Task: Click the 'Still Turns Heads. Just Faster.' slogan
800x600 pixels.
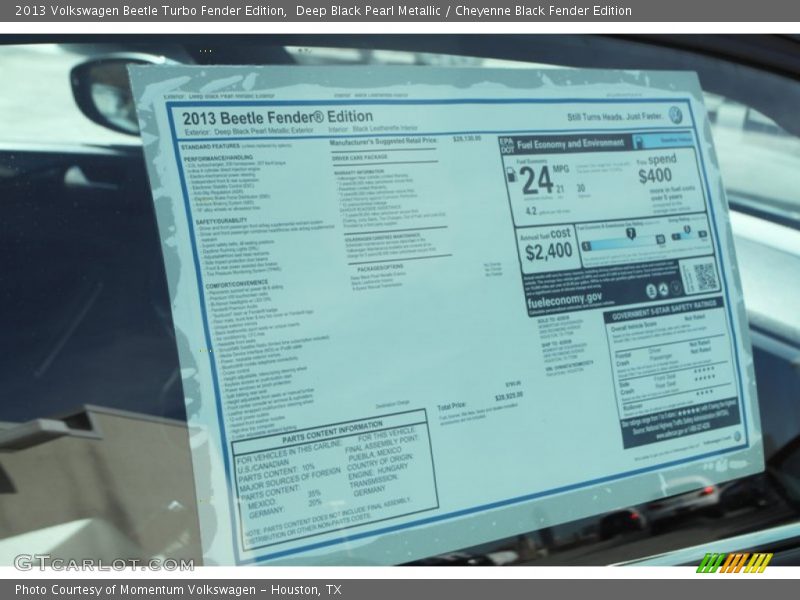Action: point(615,117)
